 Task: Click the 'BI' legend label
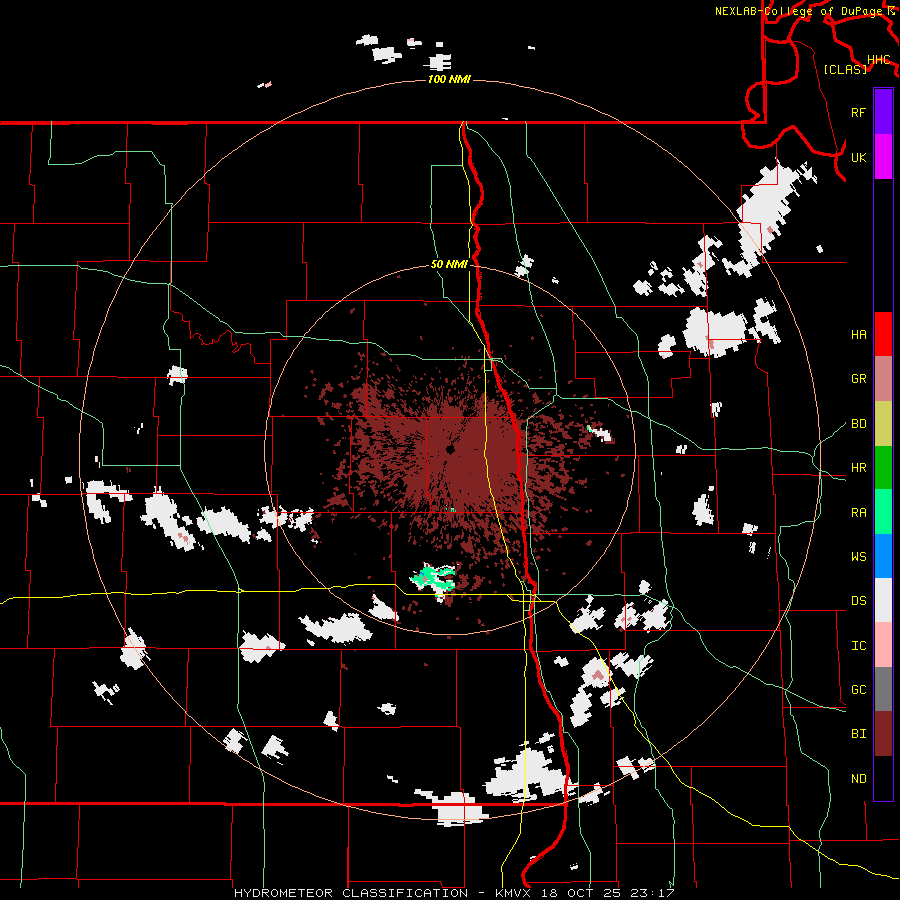(x=858, y=734)
